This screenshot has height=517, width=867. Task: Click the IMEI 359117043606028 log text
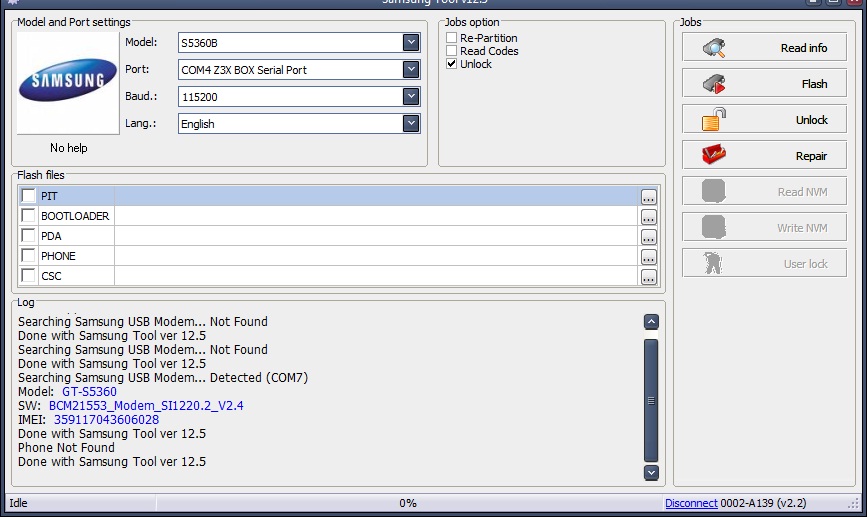tap(106, 420)
